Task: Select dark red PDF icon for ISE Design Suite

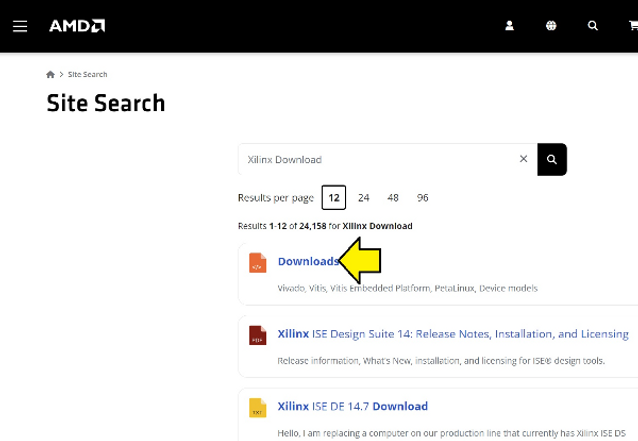Action: click(258, 335)
